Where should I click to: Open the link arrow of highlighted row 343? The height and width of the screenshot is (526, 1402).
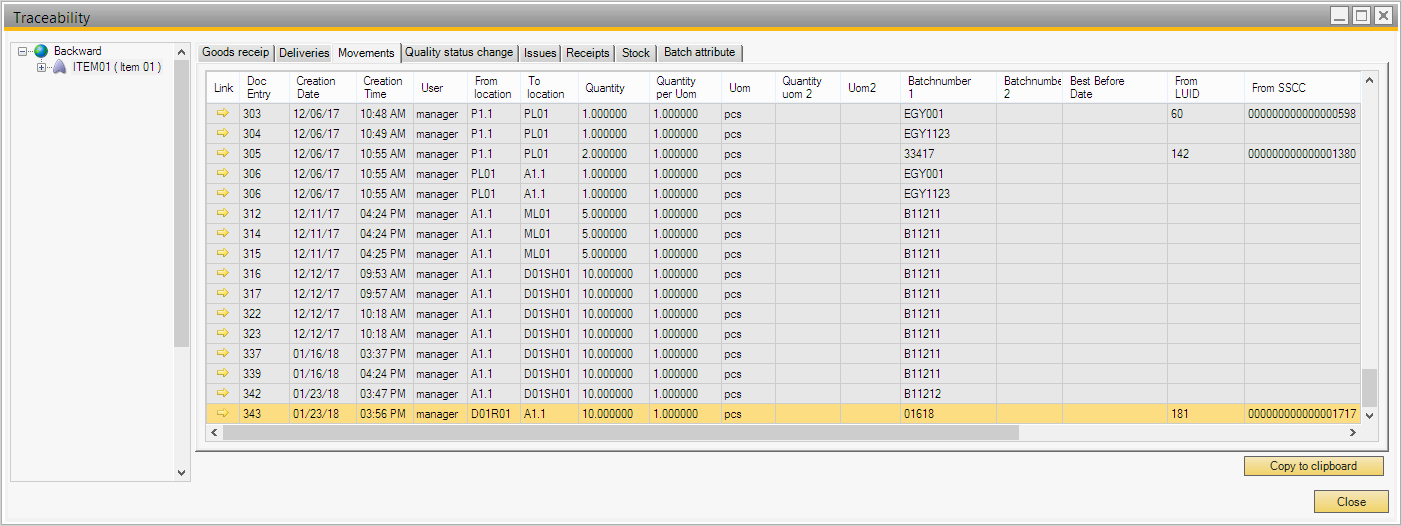223,413
